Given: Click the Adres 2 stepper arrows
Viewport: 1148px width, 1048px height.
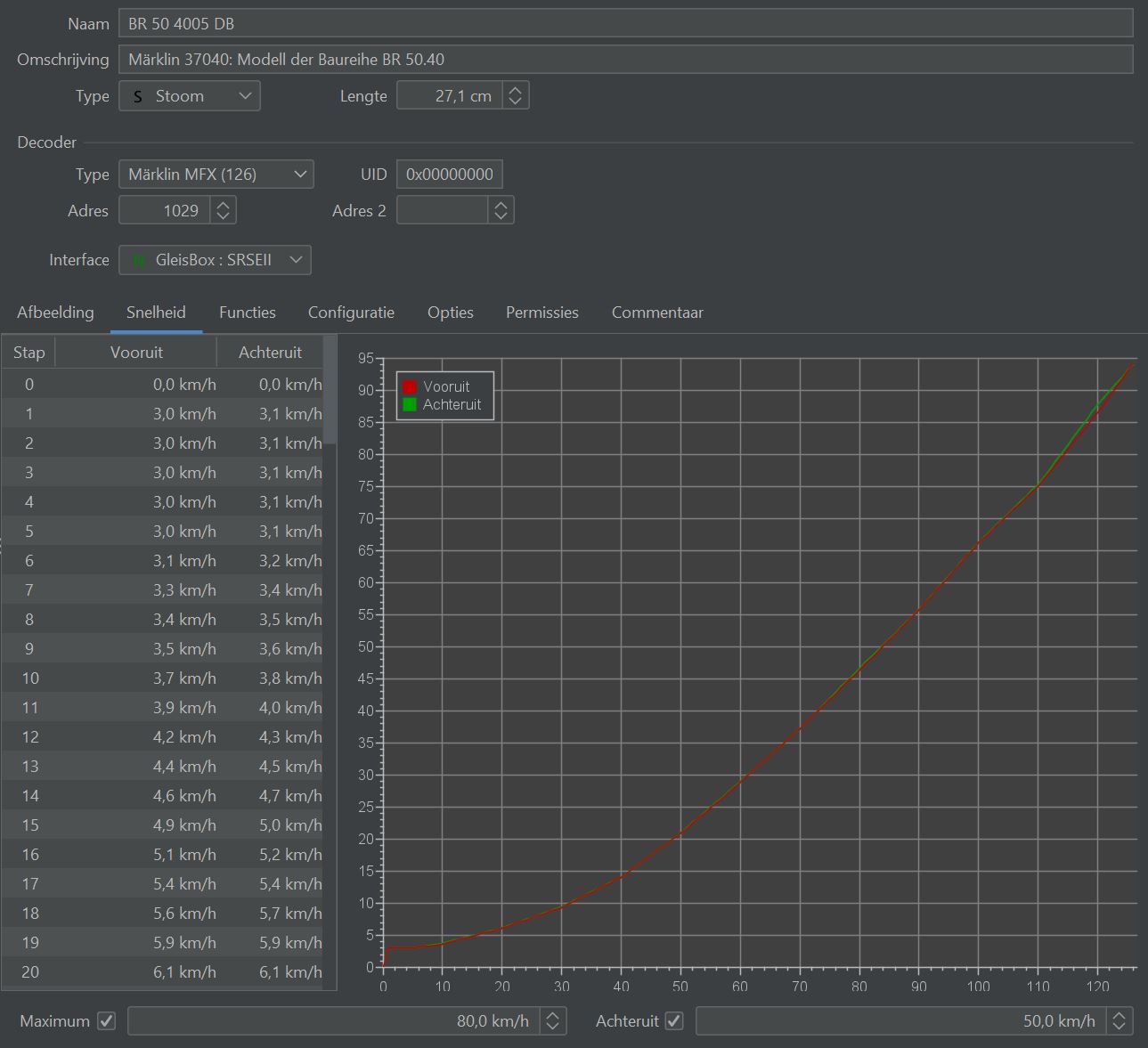Looking at the screenshot, I should [501, 210].
